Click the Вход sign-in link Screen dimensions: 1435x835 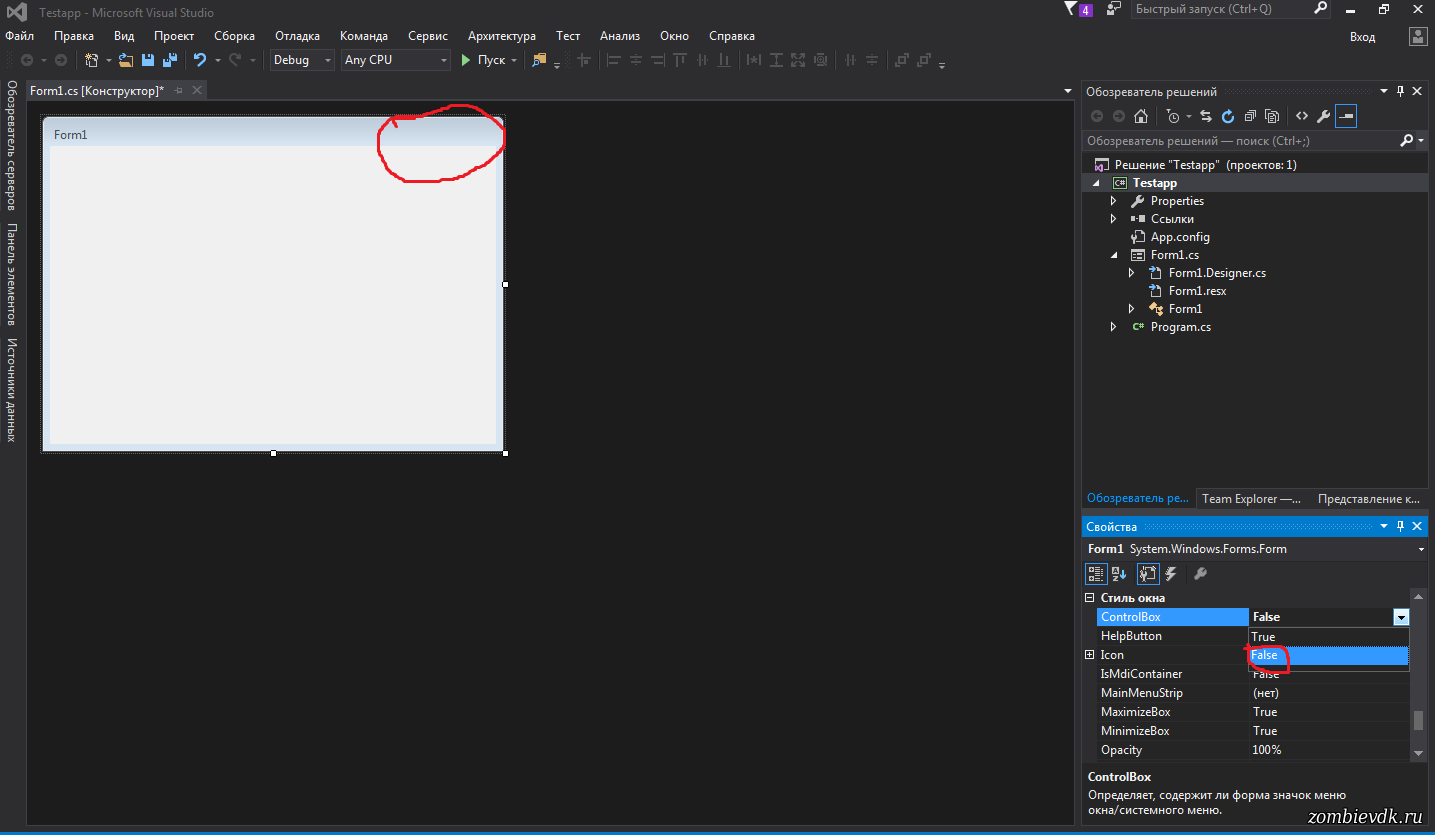[x=1362, y=36]
